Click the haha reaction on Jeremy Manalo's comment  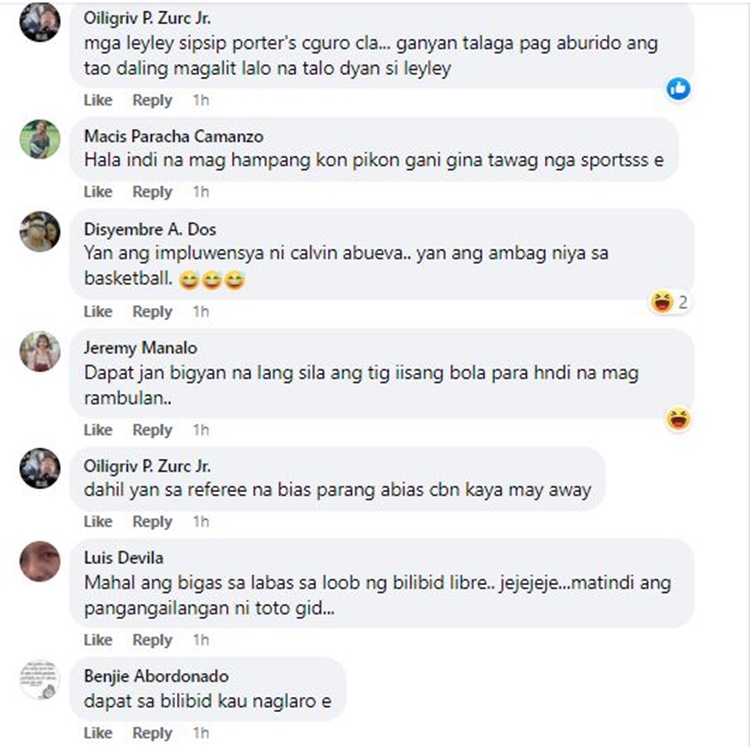(678, 419)
